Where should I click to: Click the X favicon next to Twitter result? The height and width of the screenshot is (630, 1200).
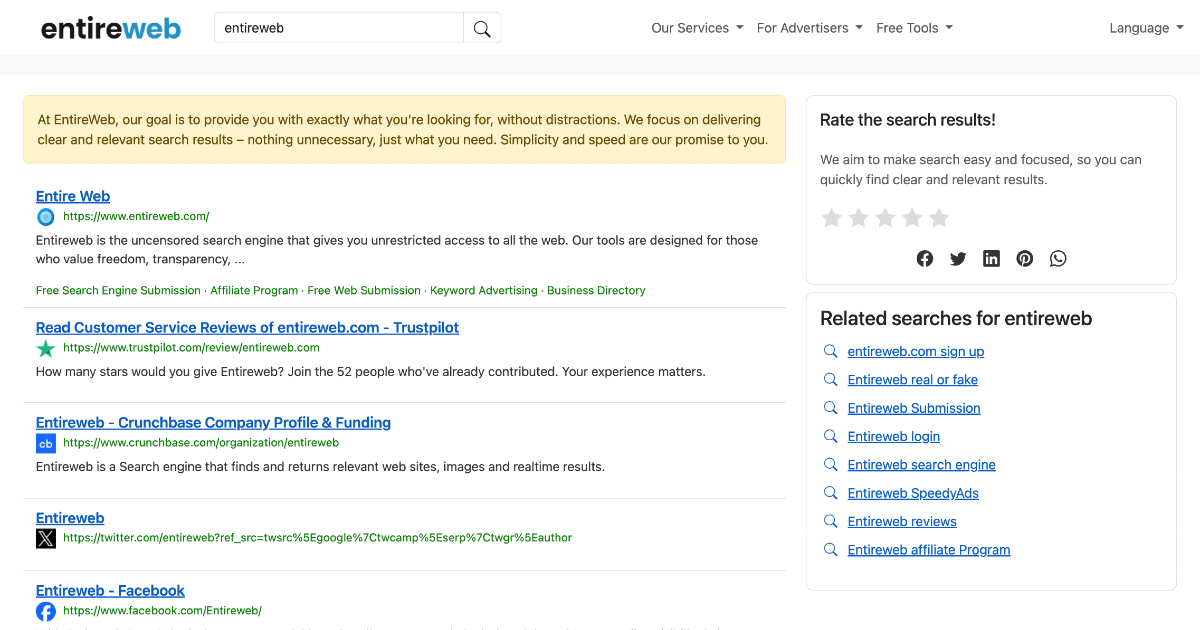coord(45,538)
